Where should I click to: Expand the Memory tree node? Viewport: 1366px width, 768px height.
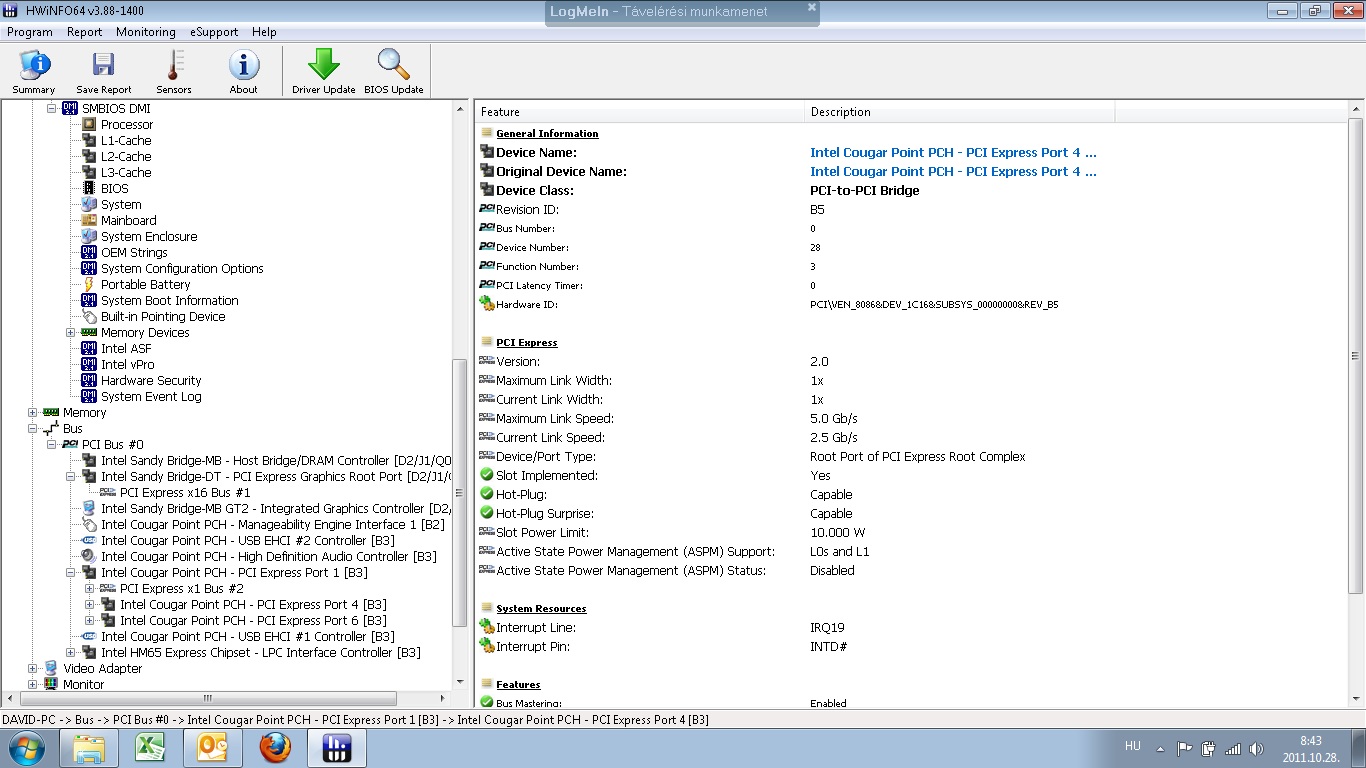coord(33,412)
